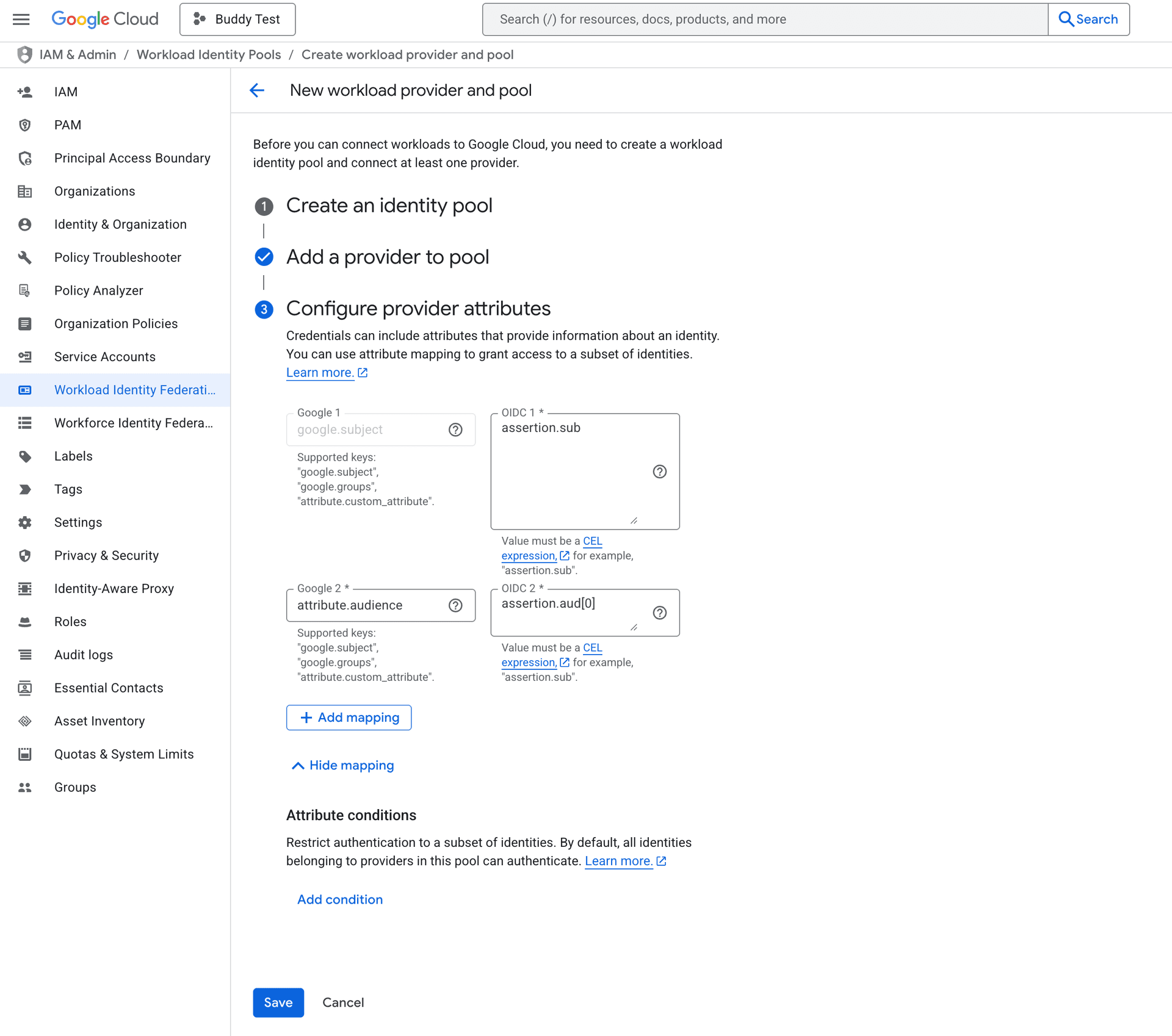Expand the Create an identity pool step
Image resolution: width=1172 pixels, height=1036 pixels.
pos(389,206)
